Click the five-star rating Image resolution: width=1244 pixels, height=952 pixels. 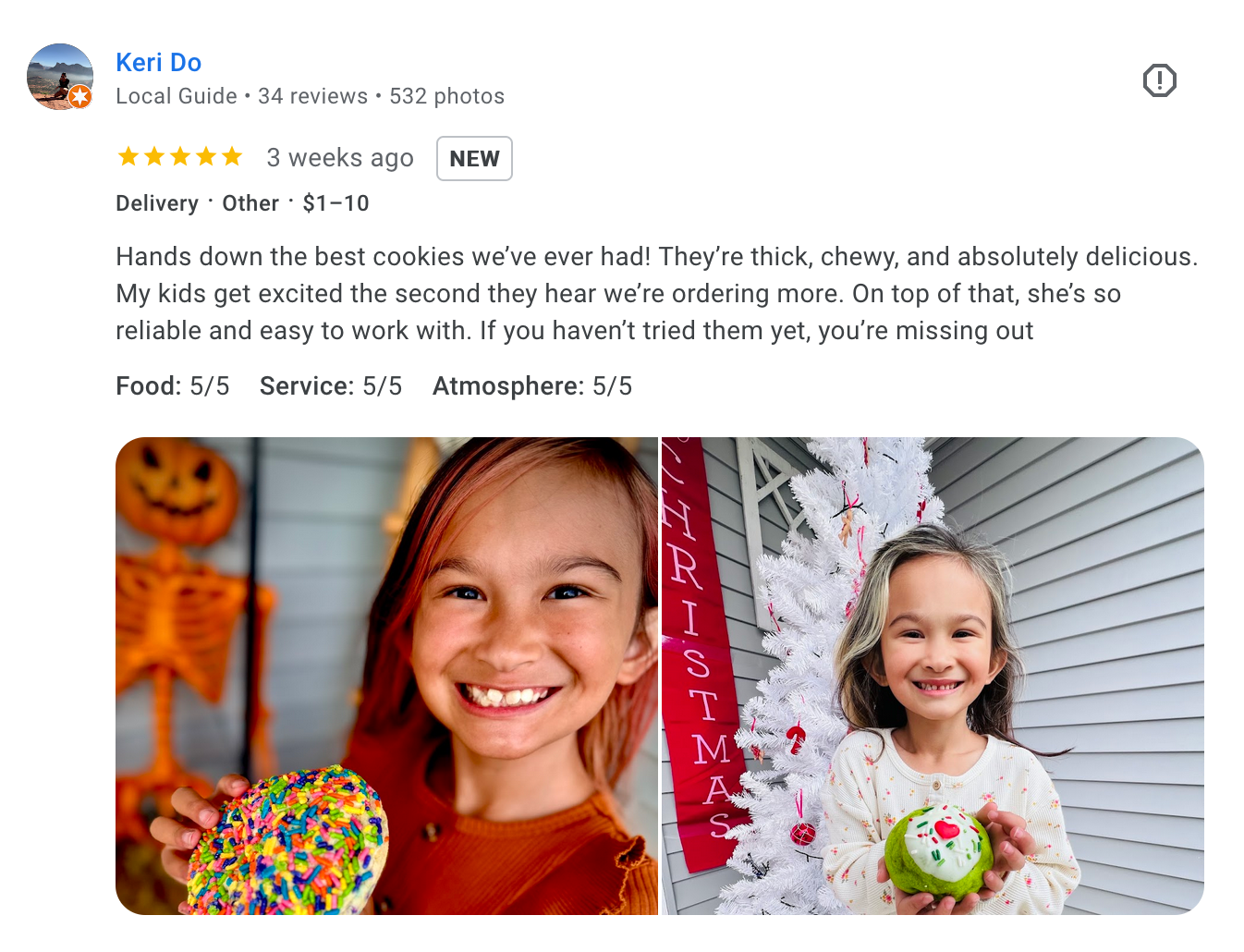(x=180, y=157)
